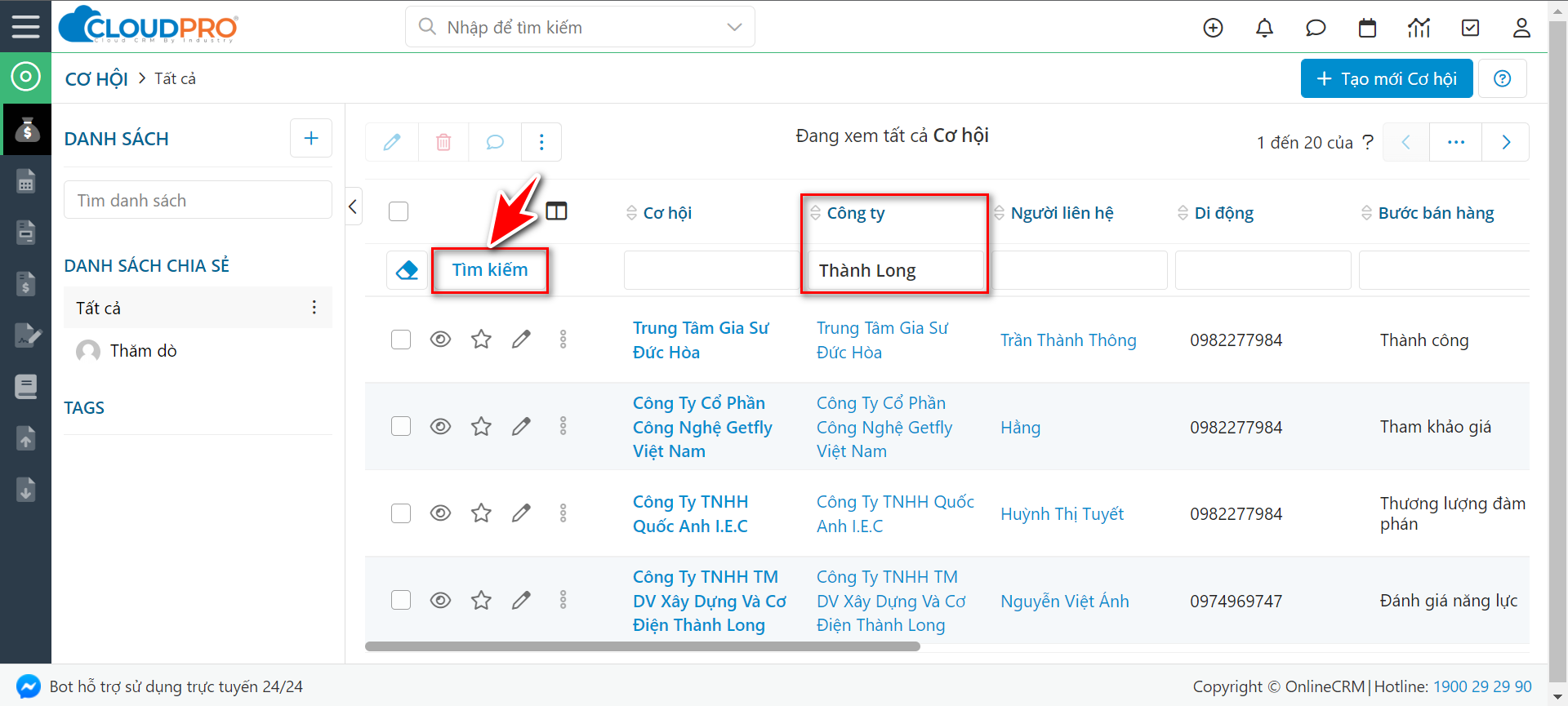1568x706 pixels.
Task: Open row options dots for Quốc Anh I.E.C
Action: tap(563, 513)
